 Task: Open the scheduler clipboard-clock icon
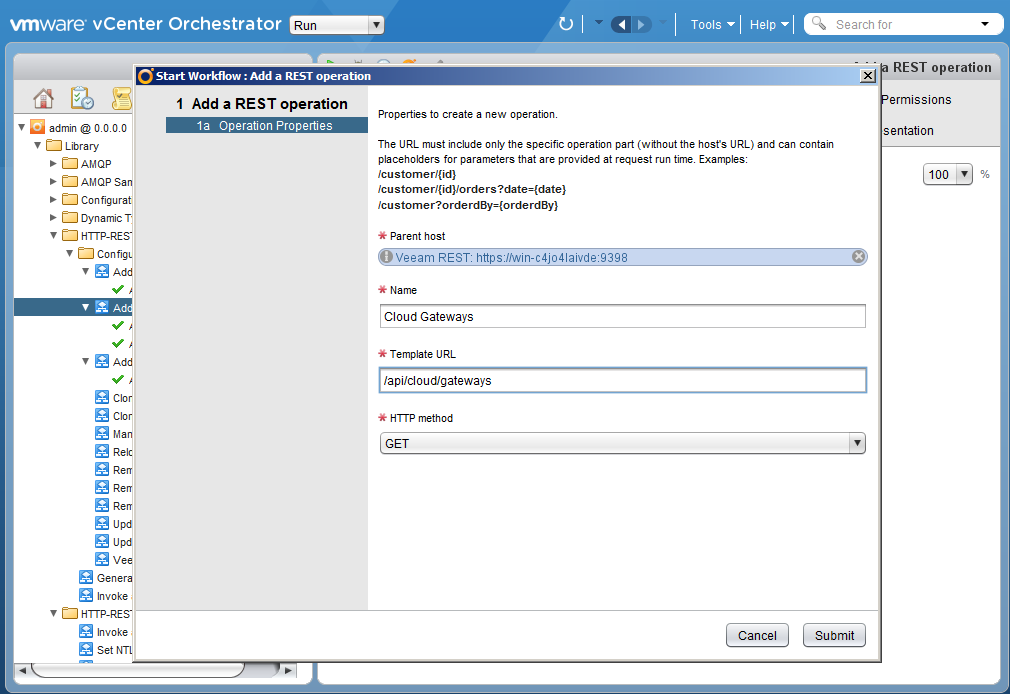tap(82, 99)
